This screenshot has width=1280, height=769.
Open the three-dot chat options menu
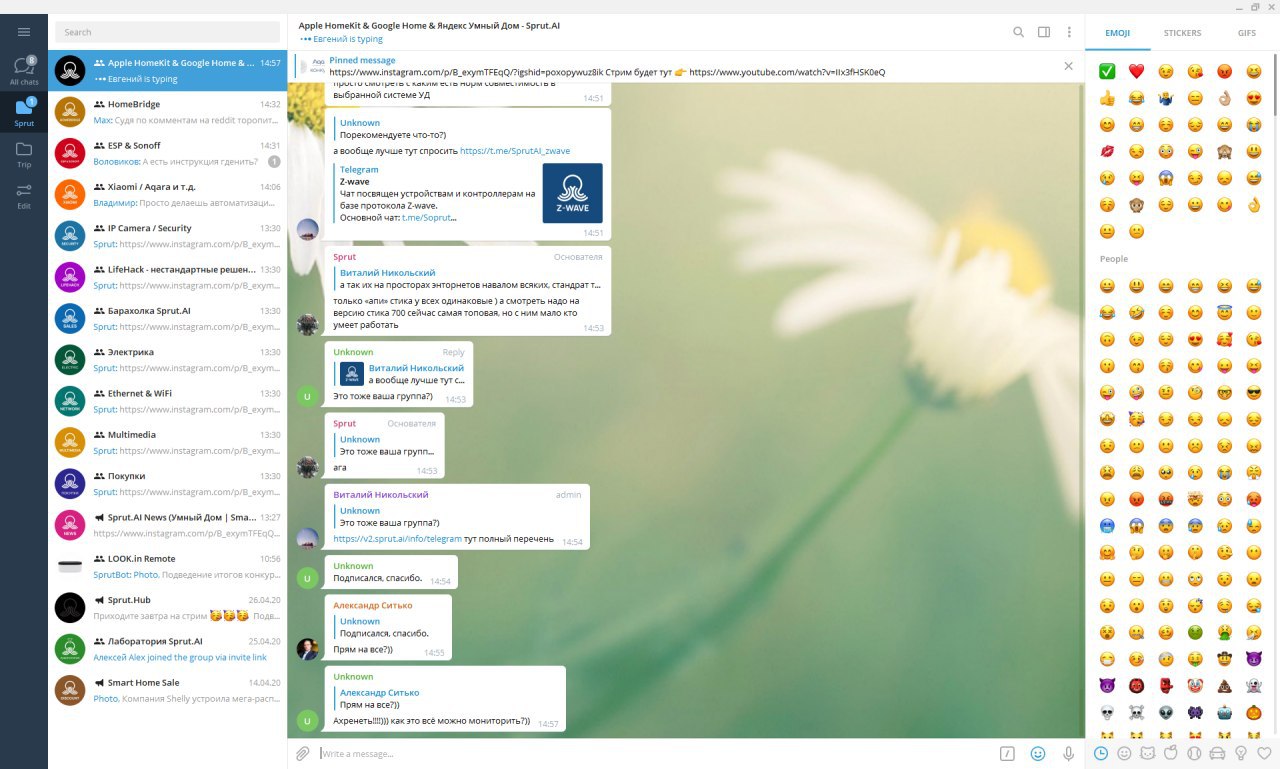(x=1069, y=32)
